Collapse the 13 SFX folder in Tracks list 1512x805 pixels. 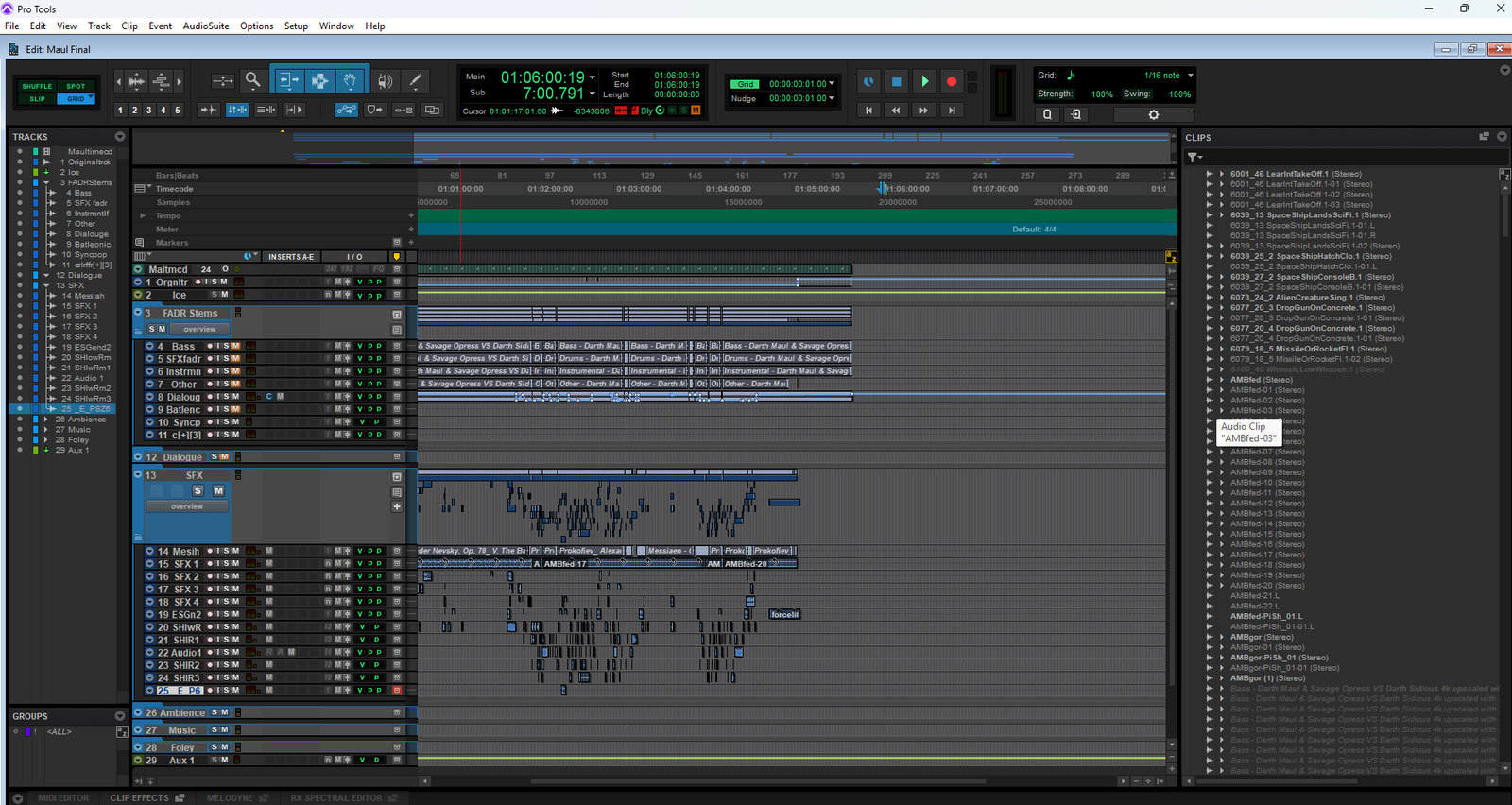(x=46, y=285)
